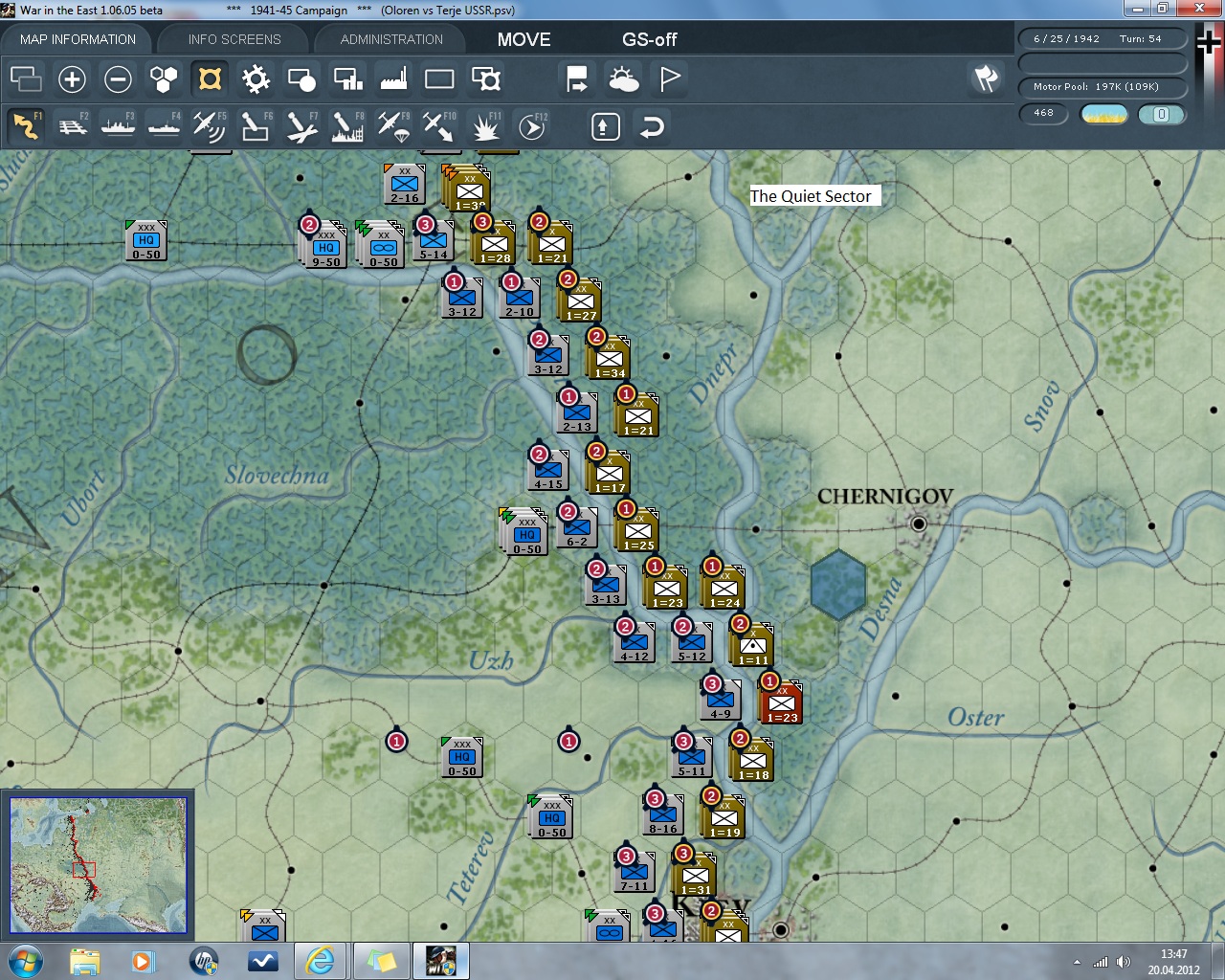Select the German 4-15 unit

click(x=547, y=470)
